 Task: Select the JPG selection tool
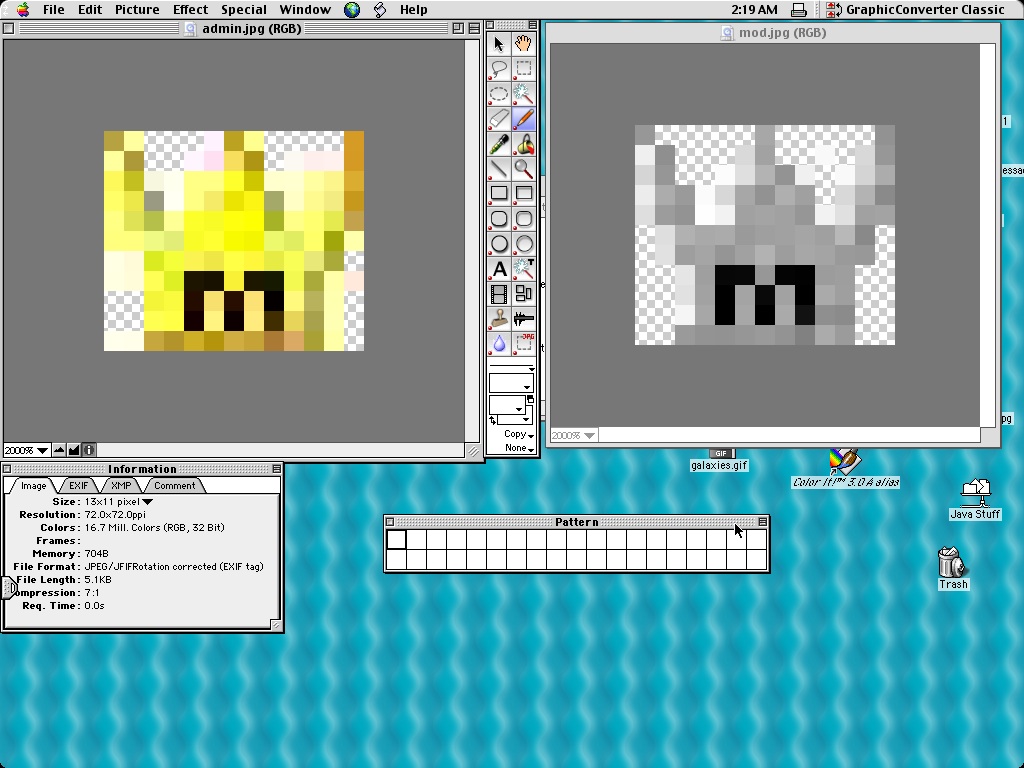(x=524, y=344)
